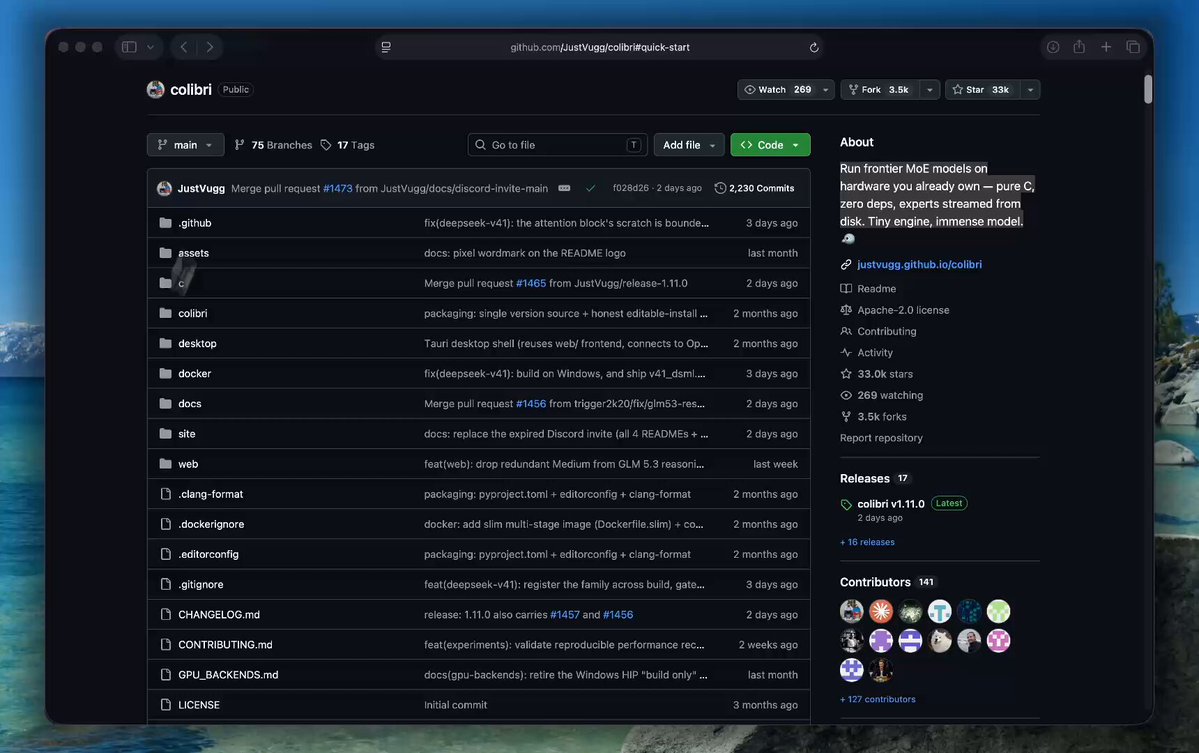This screenshot has width=1199, height=753.
Task: View 17 Tags
Action: (347, 144)
